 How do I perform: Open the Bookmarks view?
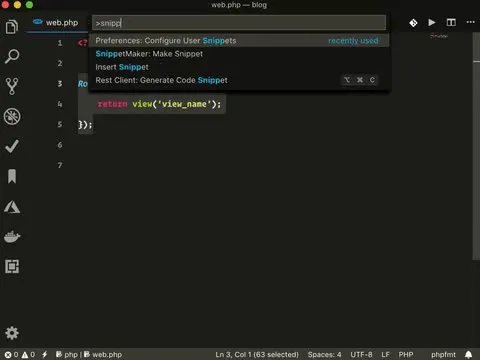click(12, 176)
